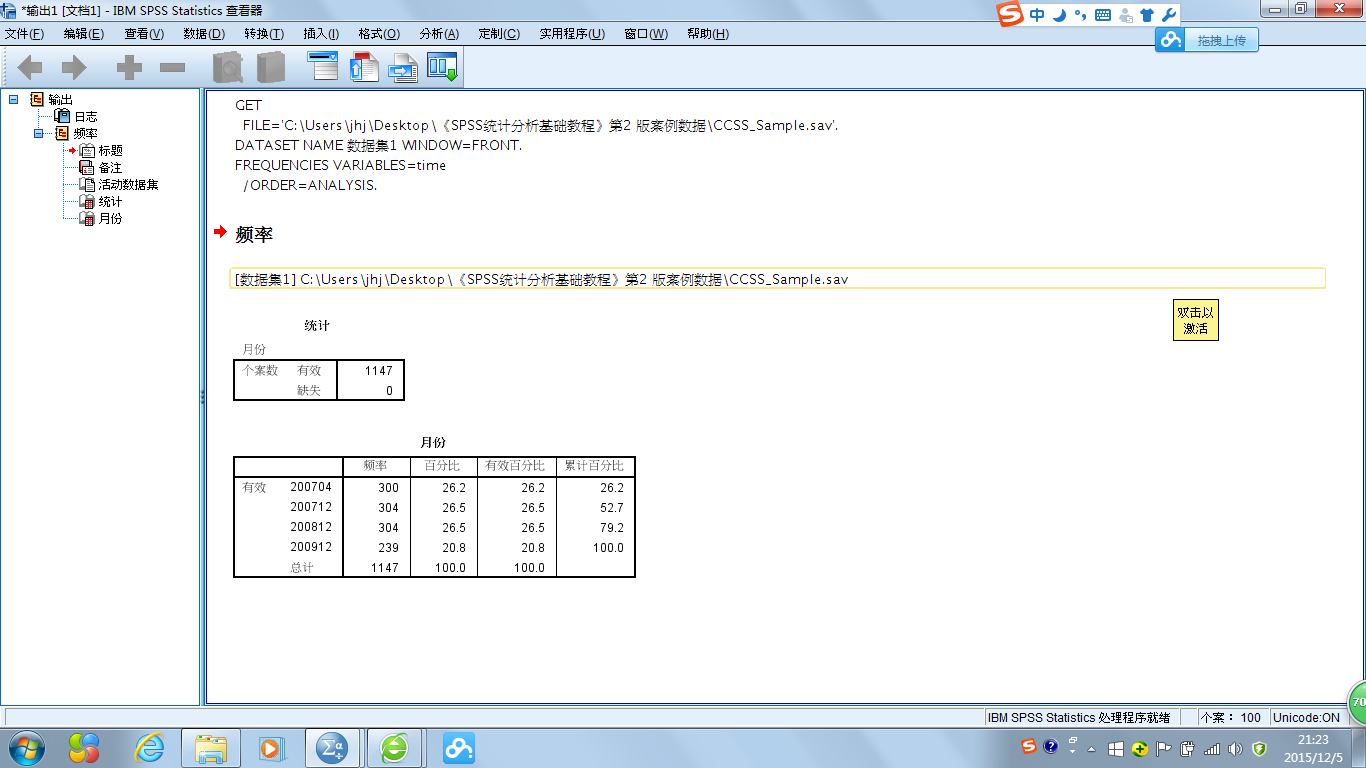Select 输出 in the outline tree
This screenshot has height=768, width=1366.
coord(60,99)
